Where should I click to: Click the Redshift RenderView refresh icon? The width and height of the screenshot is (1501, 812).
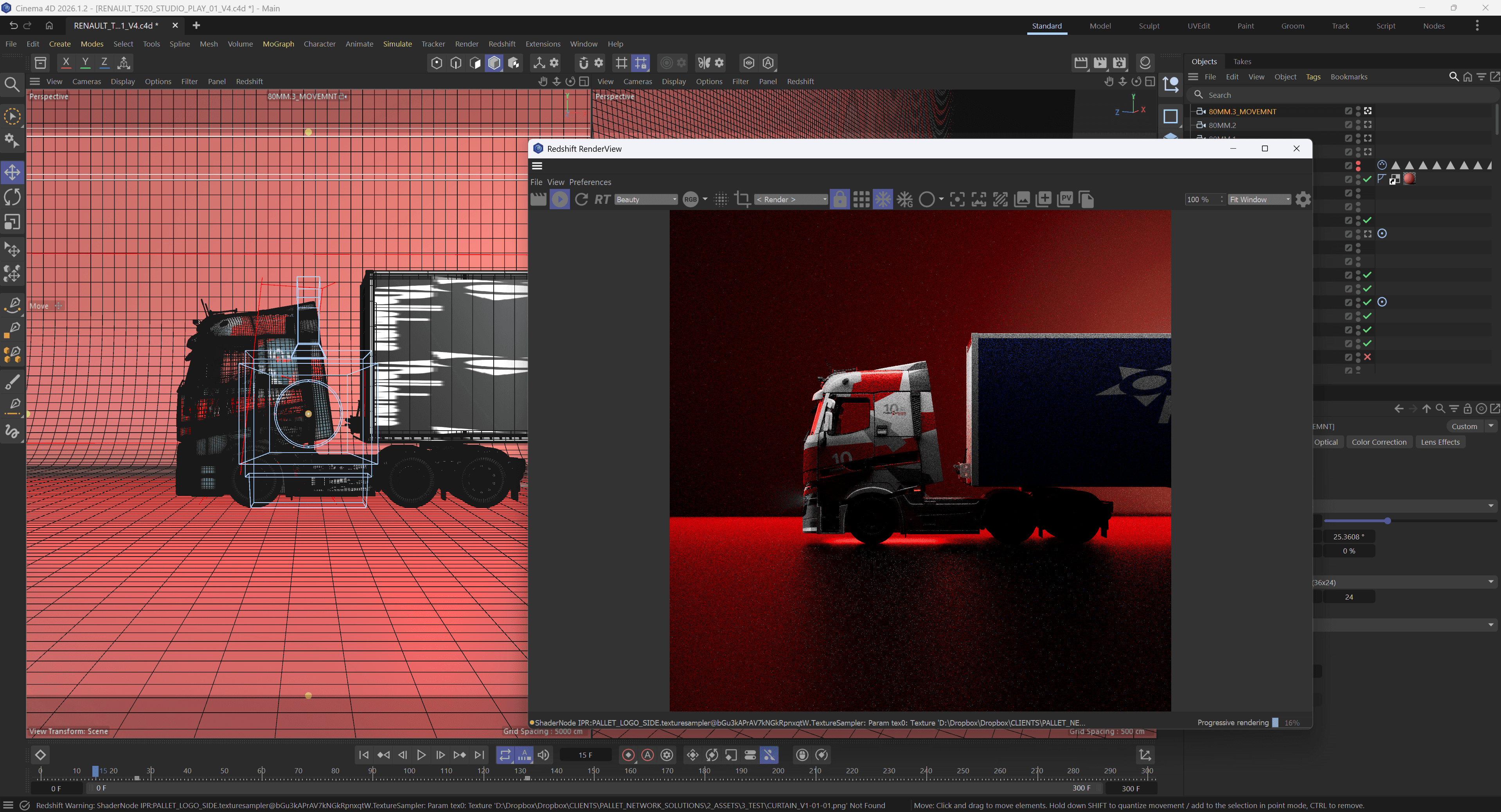coord(581,199)
